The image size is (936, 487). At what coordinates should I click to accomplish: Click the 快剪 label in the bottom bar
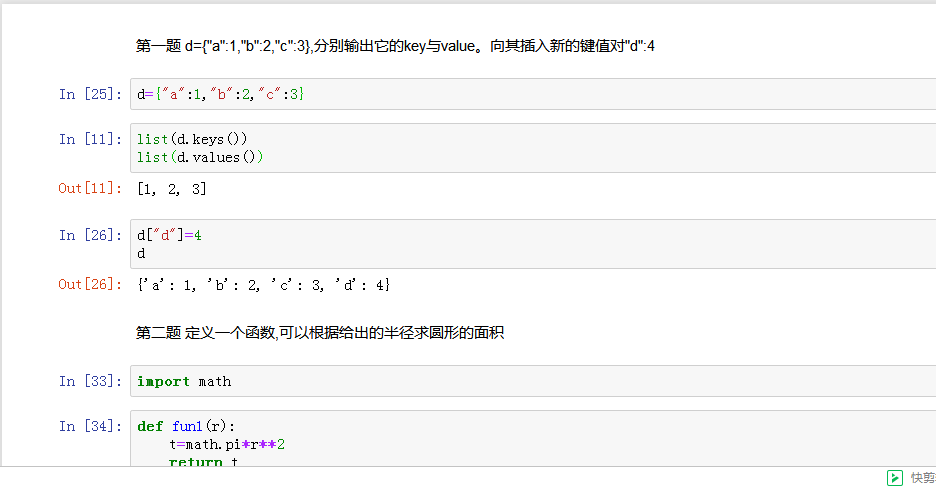(x=922, y=478)
